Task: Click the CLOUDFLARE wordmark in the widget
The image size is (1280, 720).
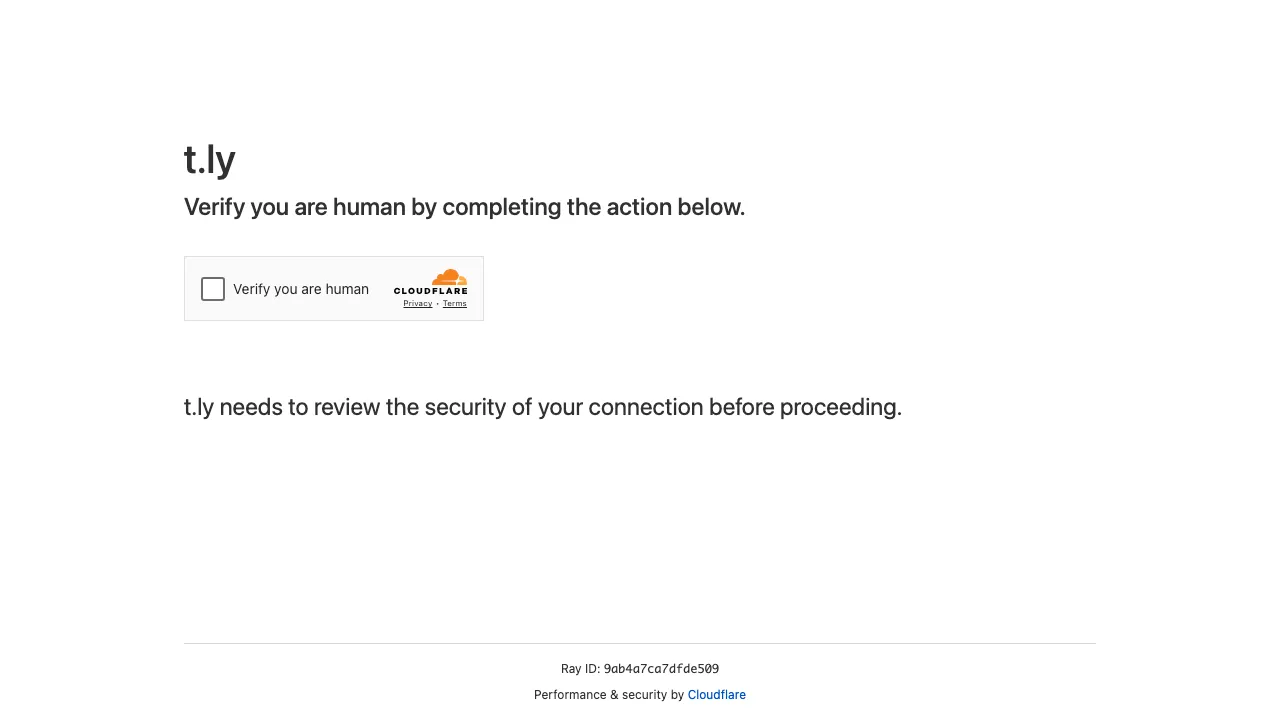Action: pyautogui.click(x=430, y=291)
